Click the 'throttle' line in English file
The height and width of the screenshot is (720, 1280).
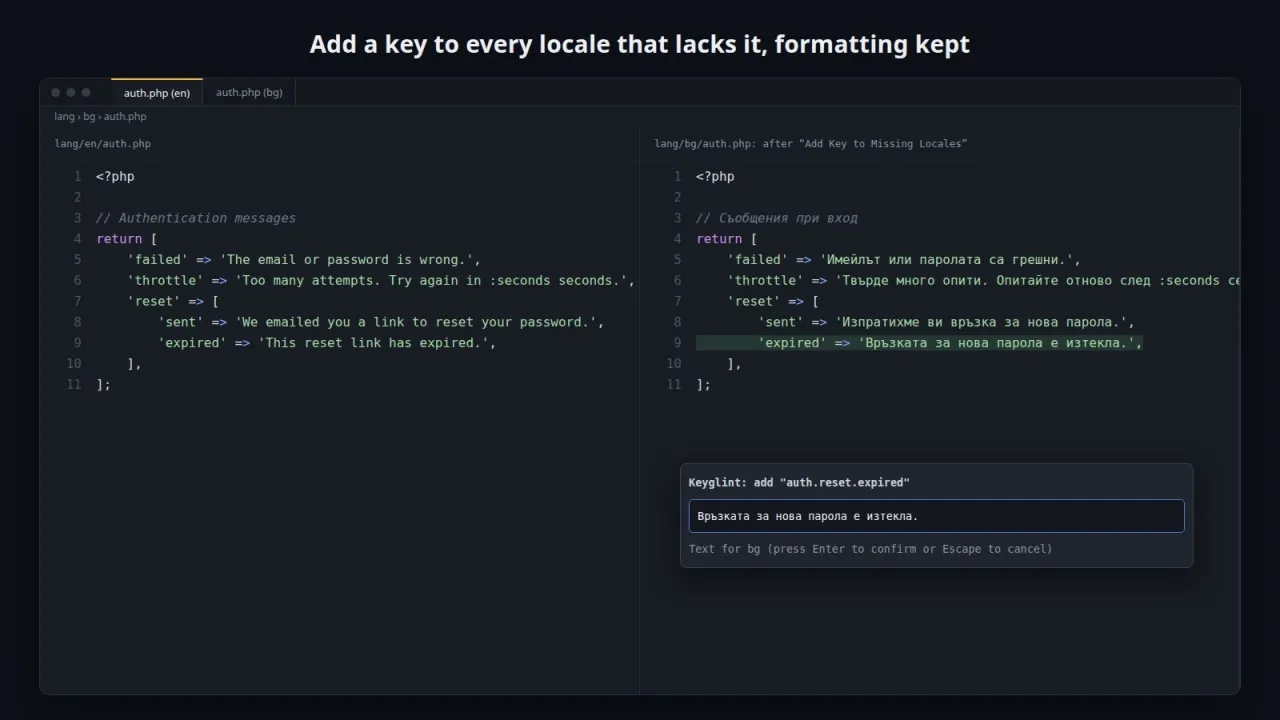coord(381,281)
